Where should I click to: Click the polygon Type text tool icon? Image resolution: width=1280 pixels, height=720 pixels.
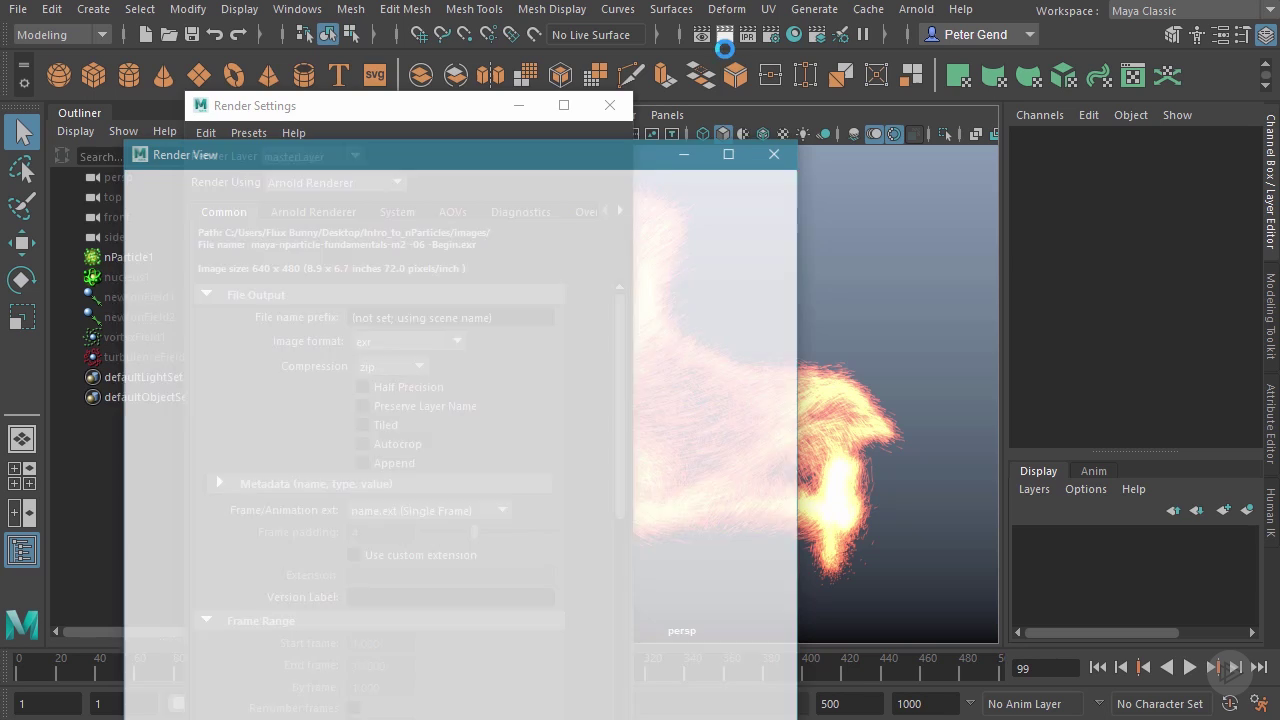click(339, 76)
